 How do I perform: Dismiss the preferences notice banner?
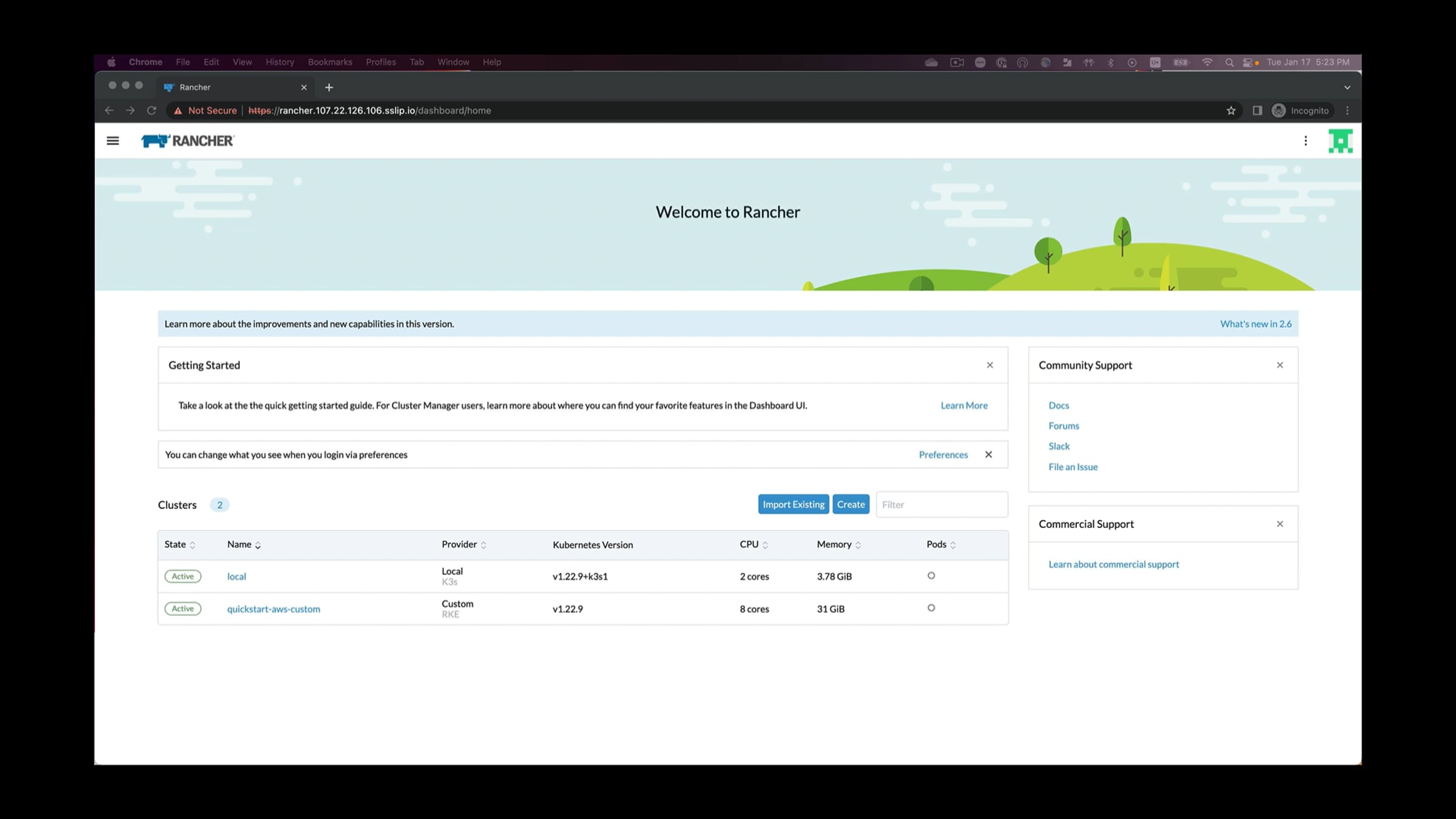click(x=989, y=454)
